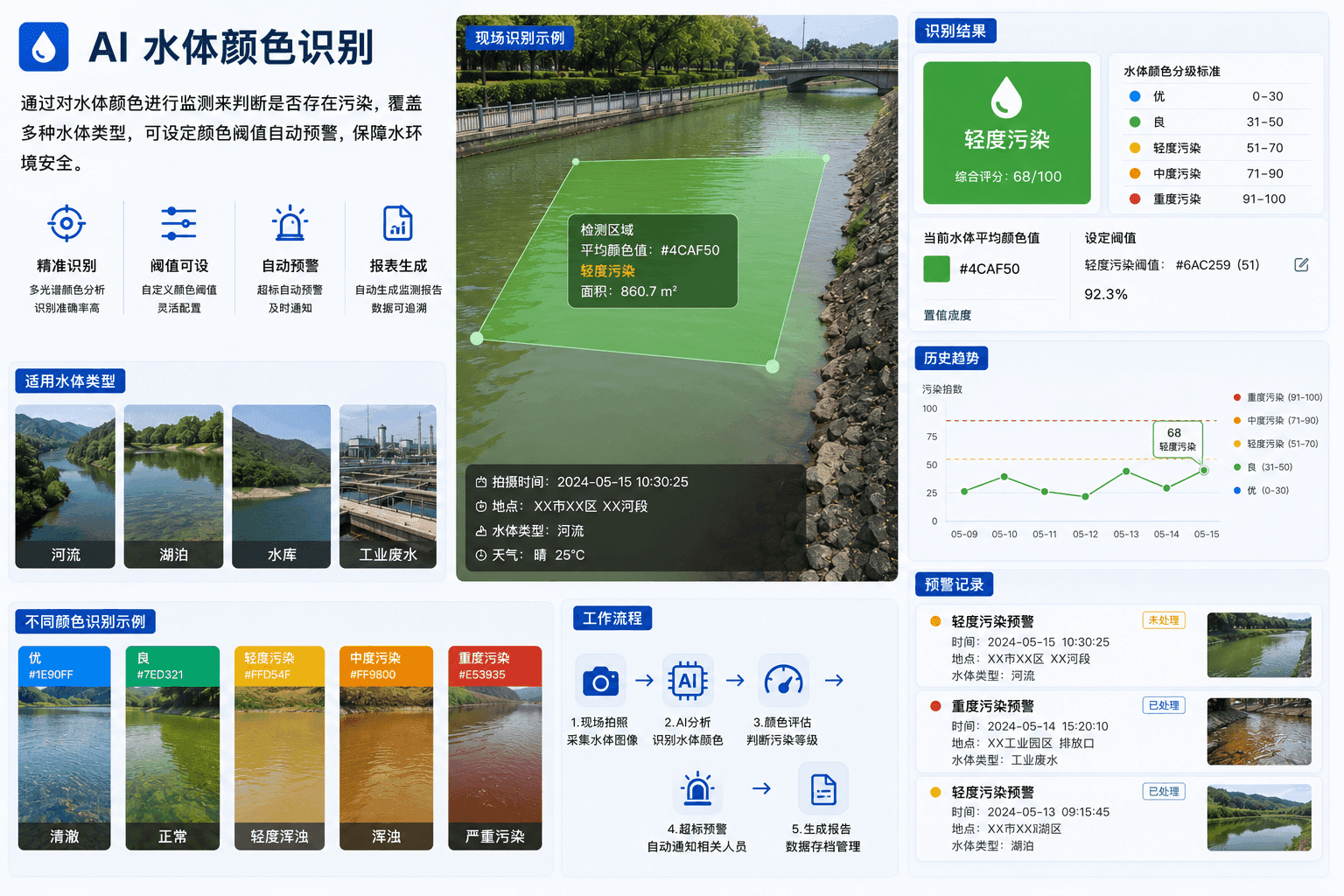The height and width of the screenshot is (896, 1344).
Task: Open the 良 #7ED321 正常 sample card
Action: [x=172, y=748]
